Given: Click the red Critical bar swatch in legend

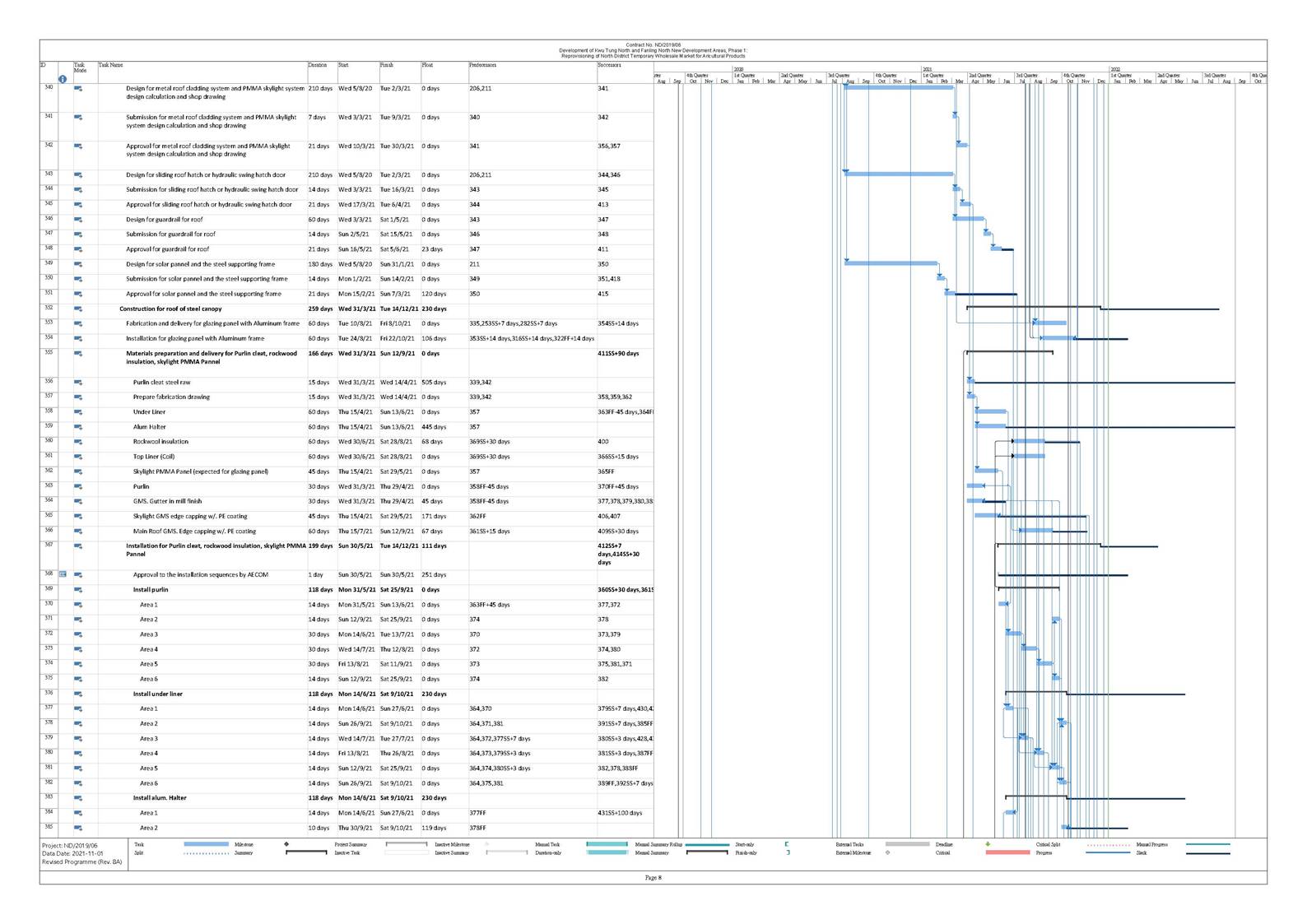Looking at the screenshot, I should point(1007,852).
